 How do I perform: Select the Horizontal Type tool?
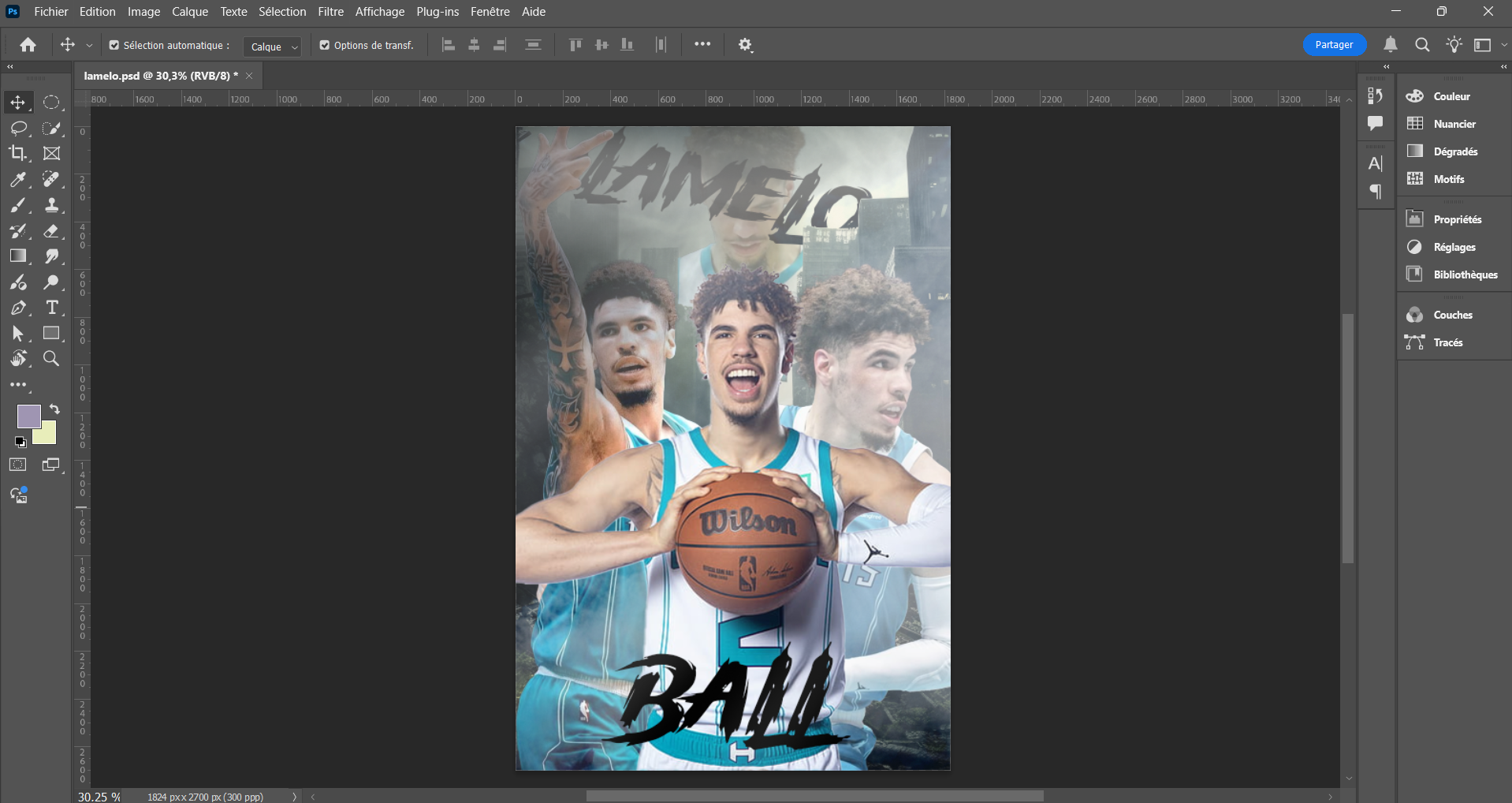51,308
